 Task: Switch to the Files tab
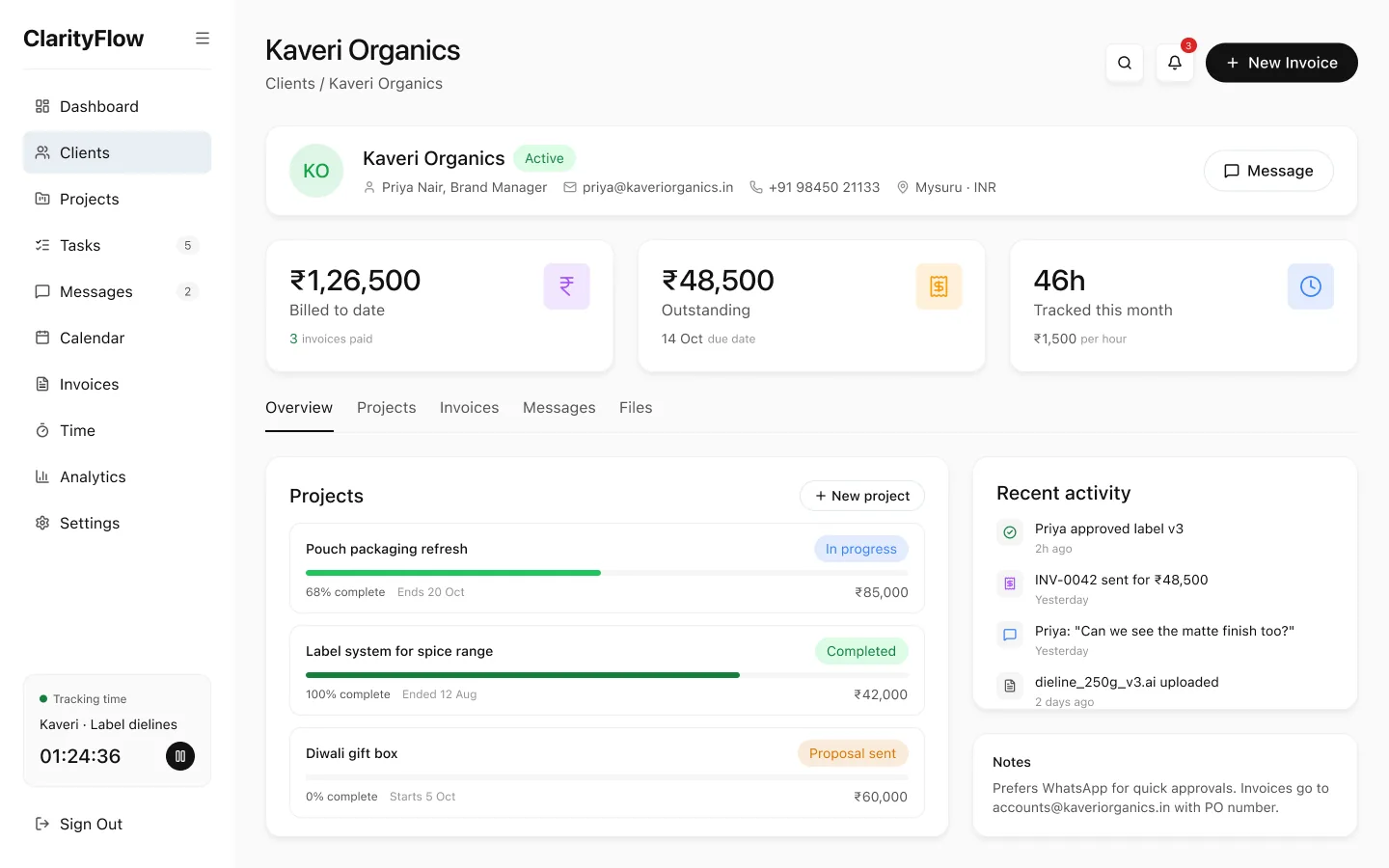[636, 408]
